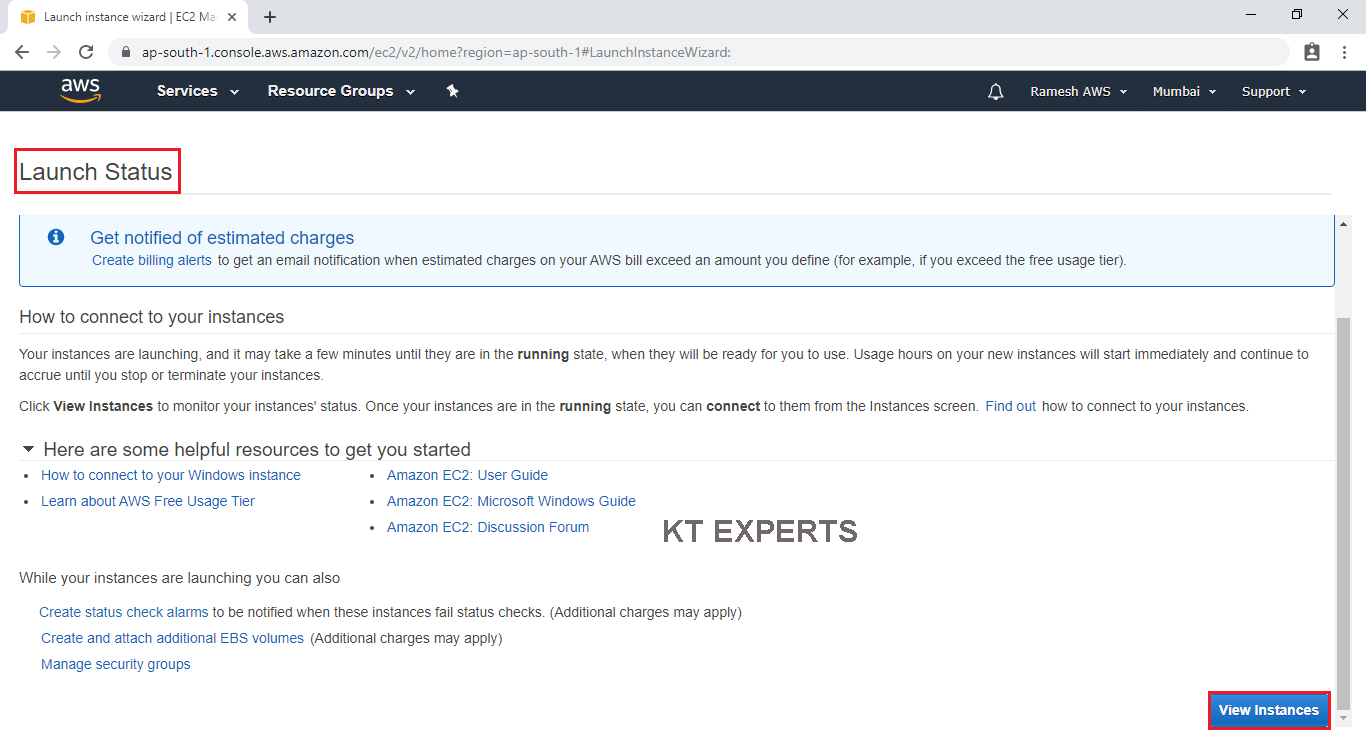Open How to connect to your Windows instance

click(x=171, y=475)
